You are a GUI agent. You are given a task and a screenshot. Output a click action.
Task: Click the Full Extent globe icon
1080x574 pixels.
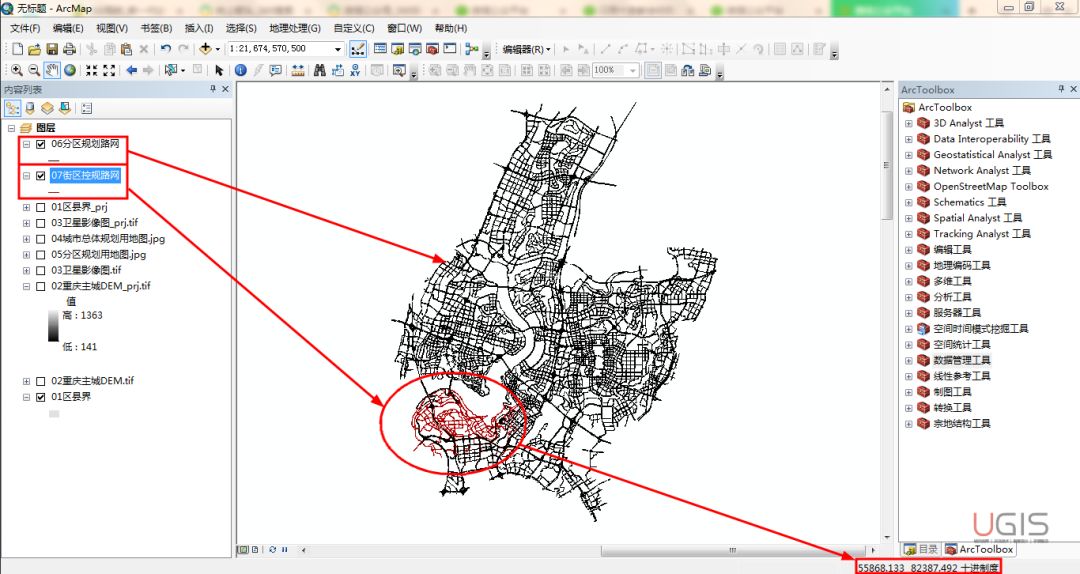coord(70,70)
